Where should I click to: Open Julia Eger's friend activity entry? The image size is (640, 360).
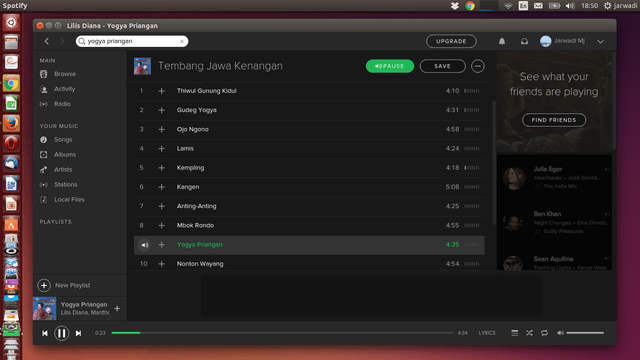coord(554,178)
